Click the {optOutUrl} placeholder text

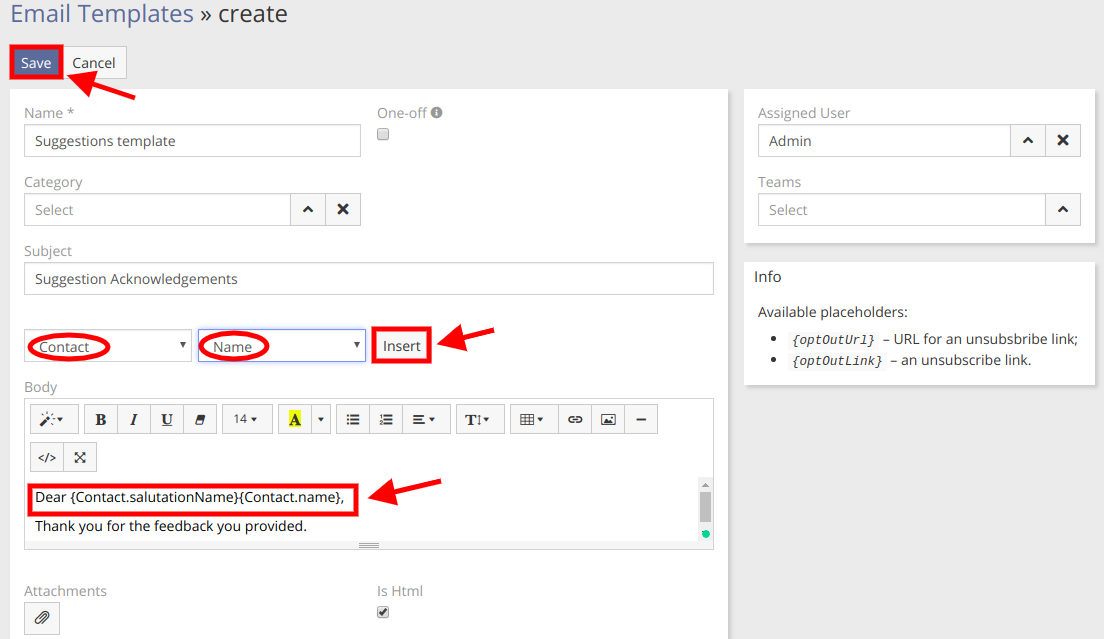833,340
